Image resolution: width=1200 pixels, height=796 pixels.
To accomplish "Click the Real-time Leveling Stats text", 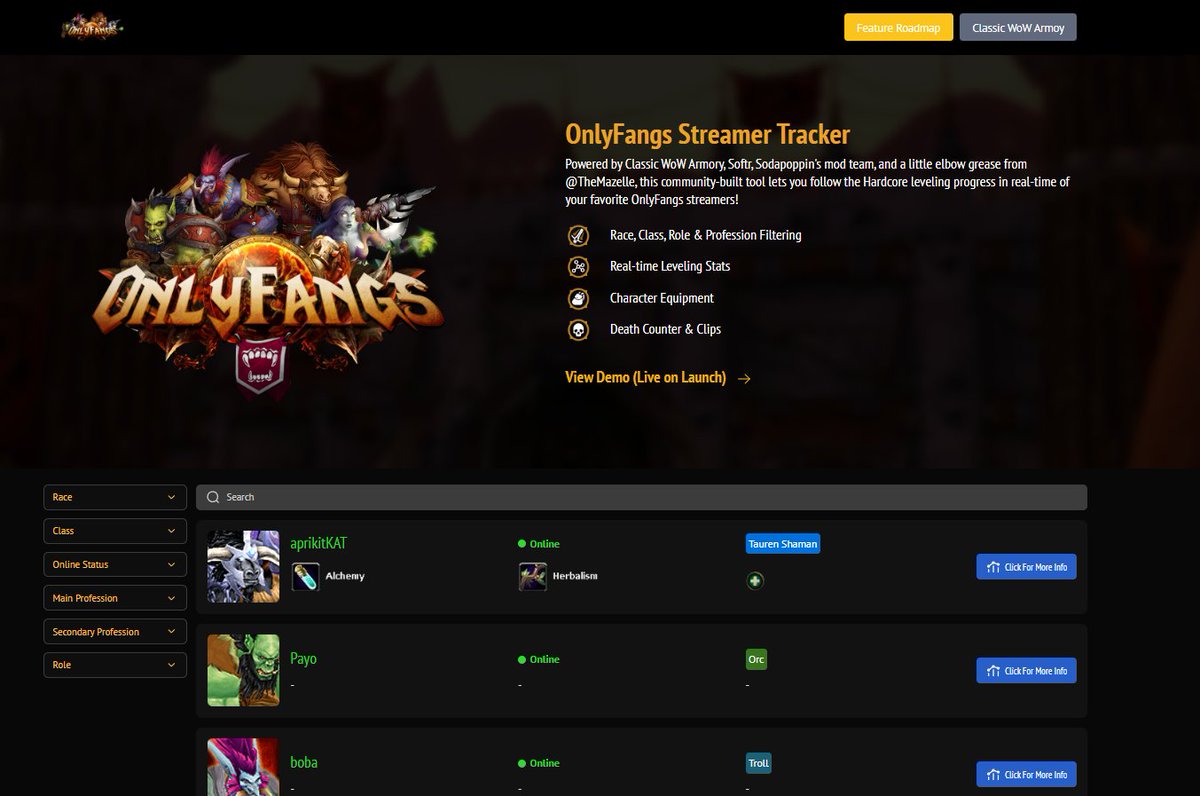I will [670, 266].
